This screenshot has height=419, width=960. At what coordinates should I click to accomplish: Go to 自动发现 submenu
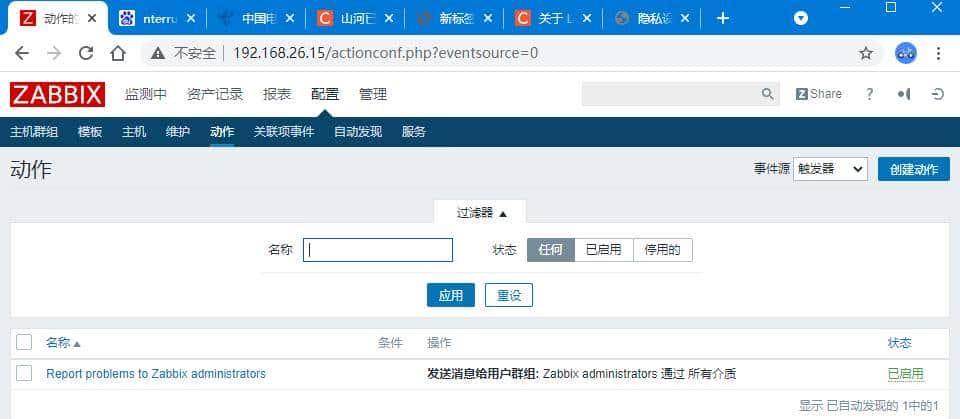coord(358,132)
